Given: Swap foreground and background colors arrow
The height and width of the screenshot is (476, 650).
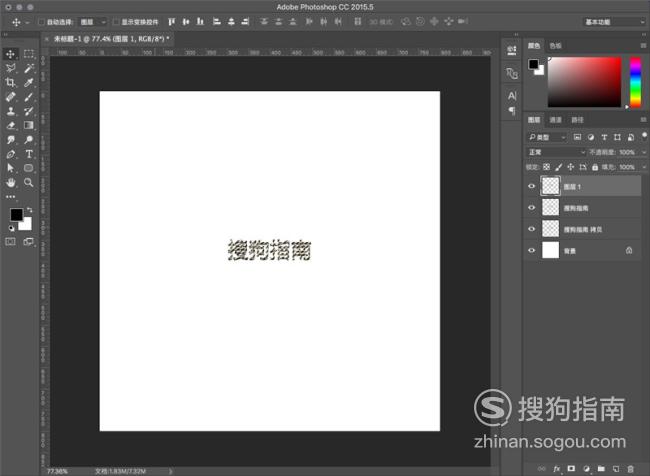Looking at the screenshot, I should pos(29,210).
